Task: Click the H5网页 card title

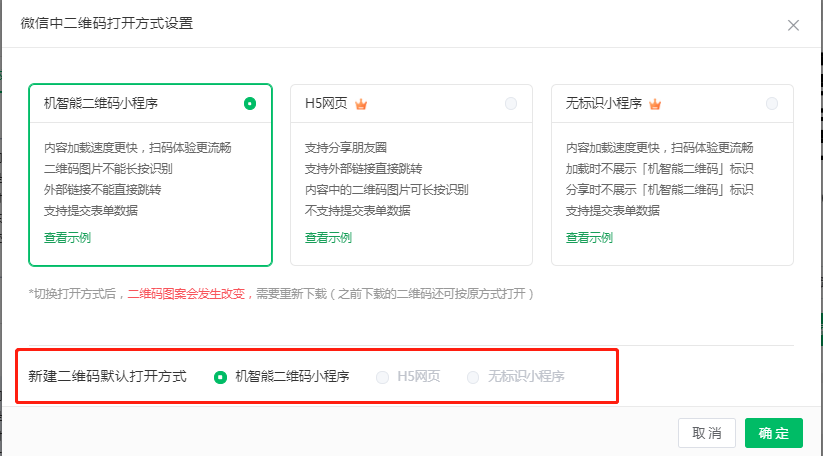Action: click(326, 103)
